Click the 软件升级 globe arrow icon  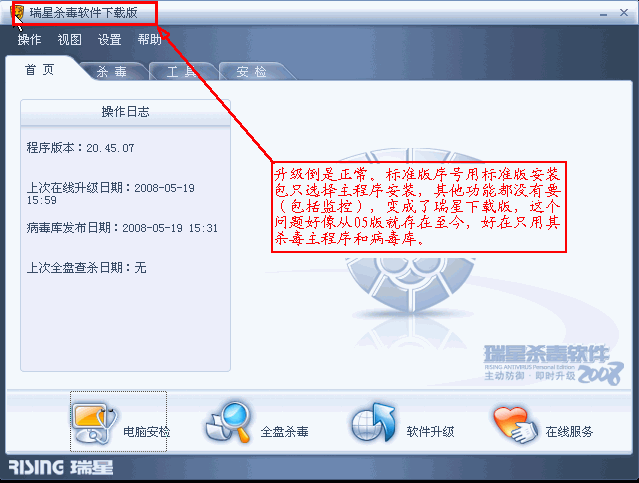click(x=373, y=422)
